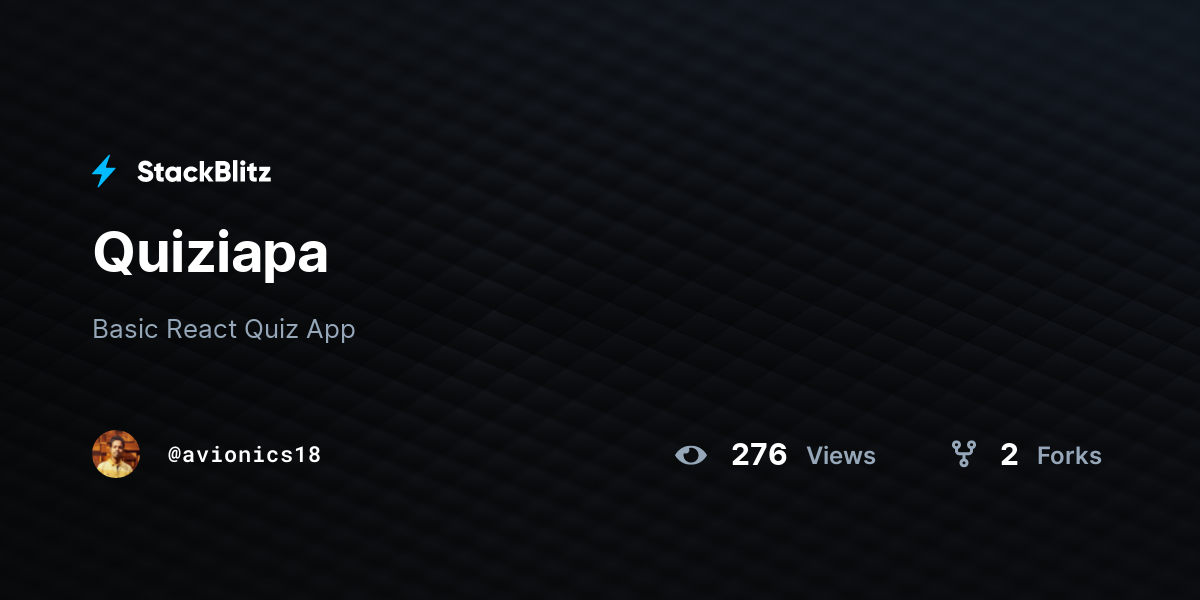The width and height of the screenshot is (1200, 600).
Task: Click the Basic React Quiz App description
Action: pyautogui.click(x=224, y=329)
